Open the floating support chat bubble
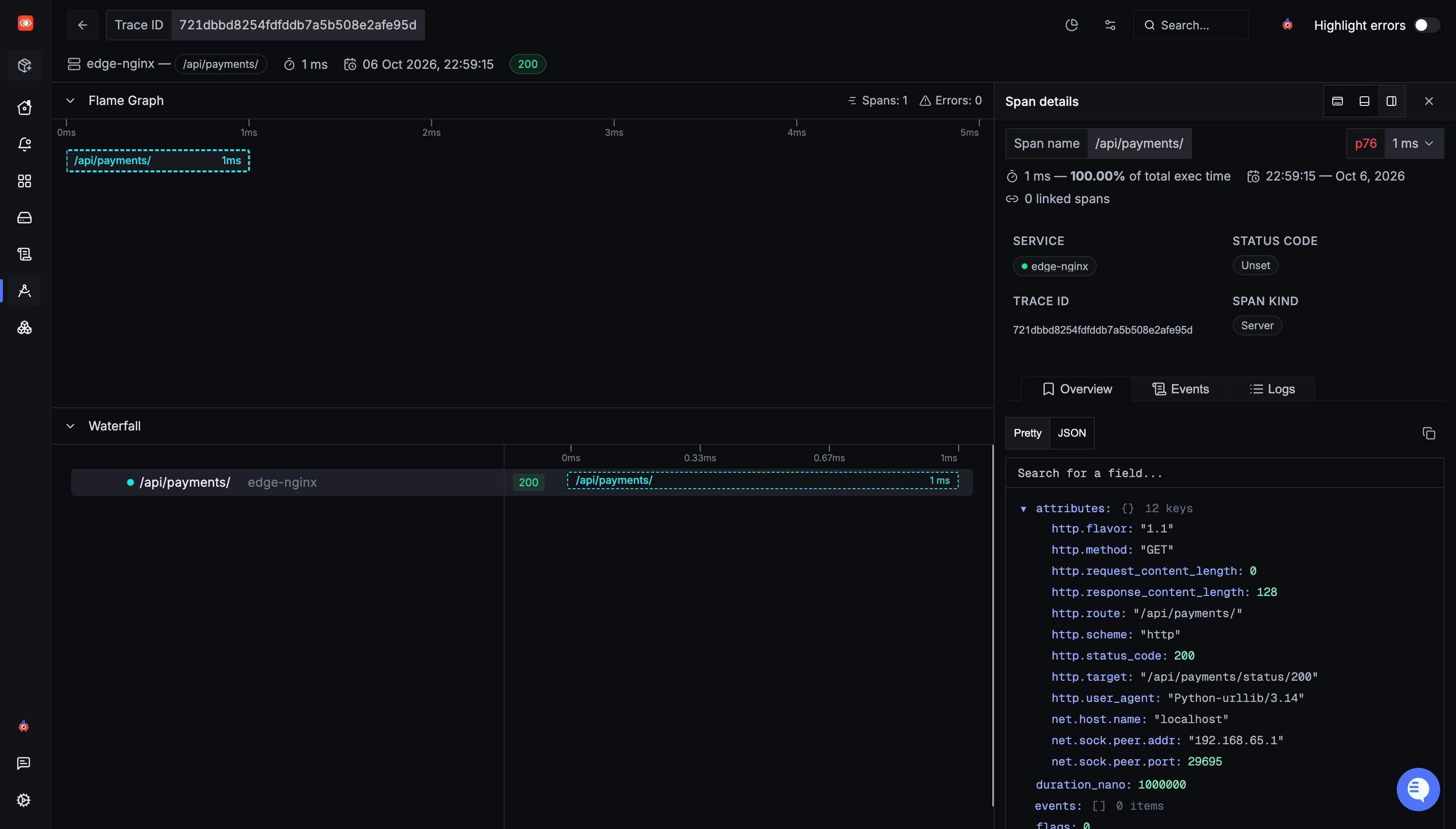 tap(1418, 789)
